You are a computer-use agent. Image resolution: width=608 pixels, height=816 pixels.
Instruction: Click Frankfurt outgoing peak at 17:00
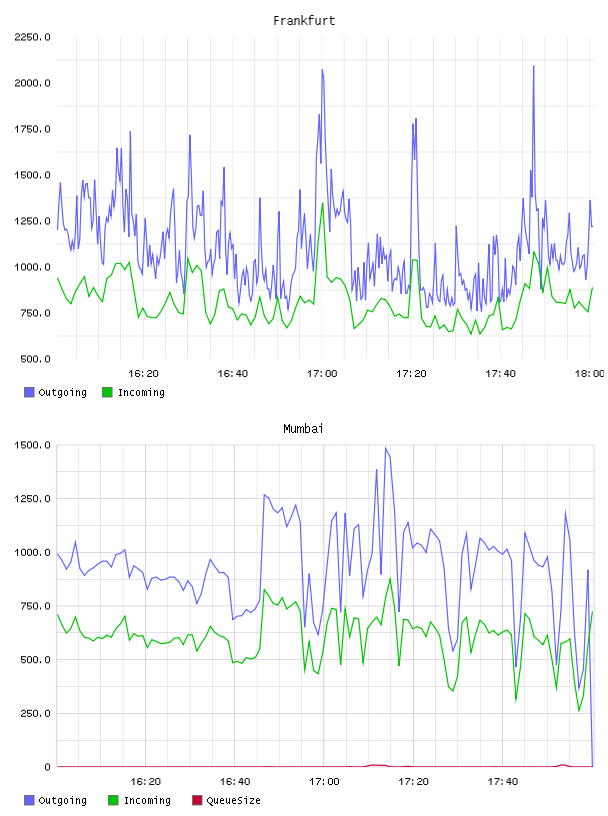pos(322,70)
